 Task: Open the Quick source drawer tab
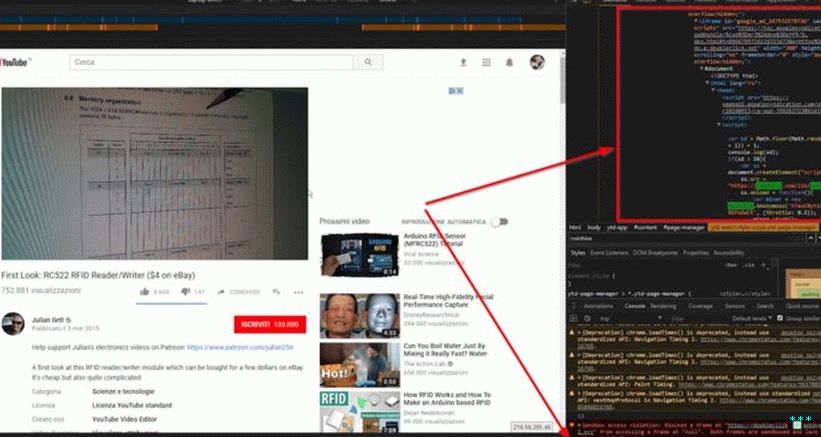pyautogui.click(x=802, y=306)
